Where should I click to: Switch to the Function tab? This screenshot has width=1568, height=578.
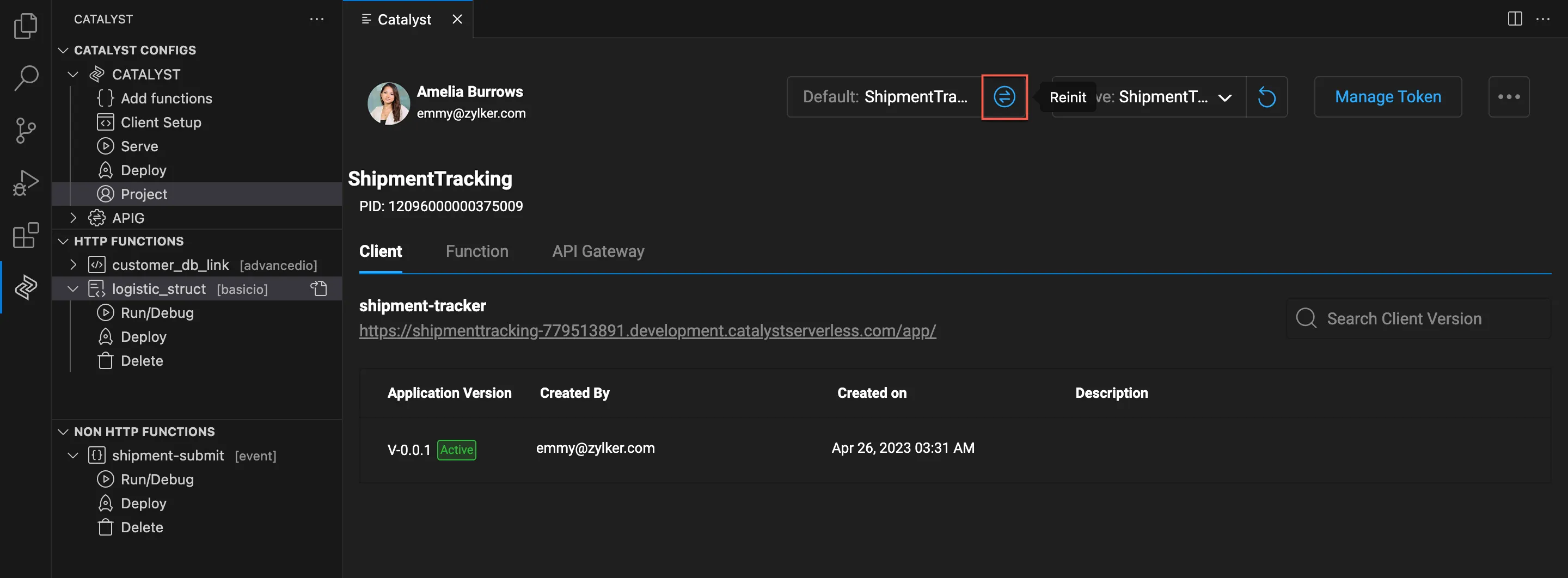pyautogui.click(x=476, y=251)
